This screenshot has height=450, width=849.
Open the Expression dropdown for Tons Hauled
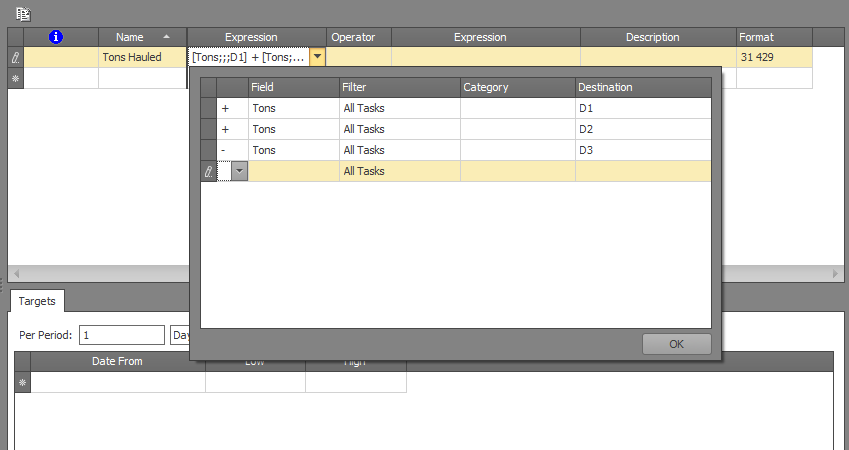coord(317,58)
